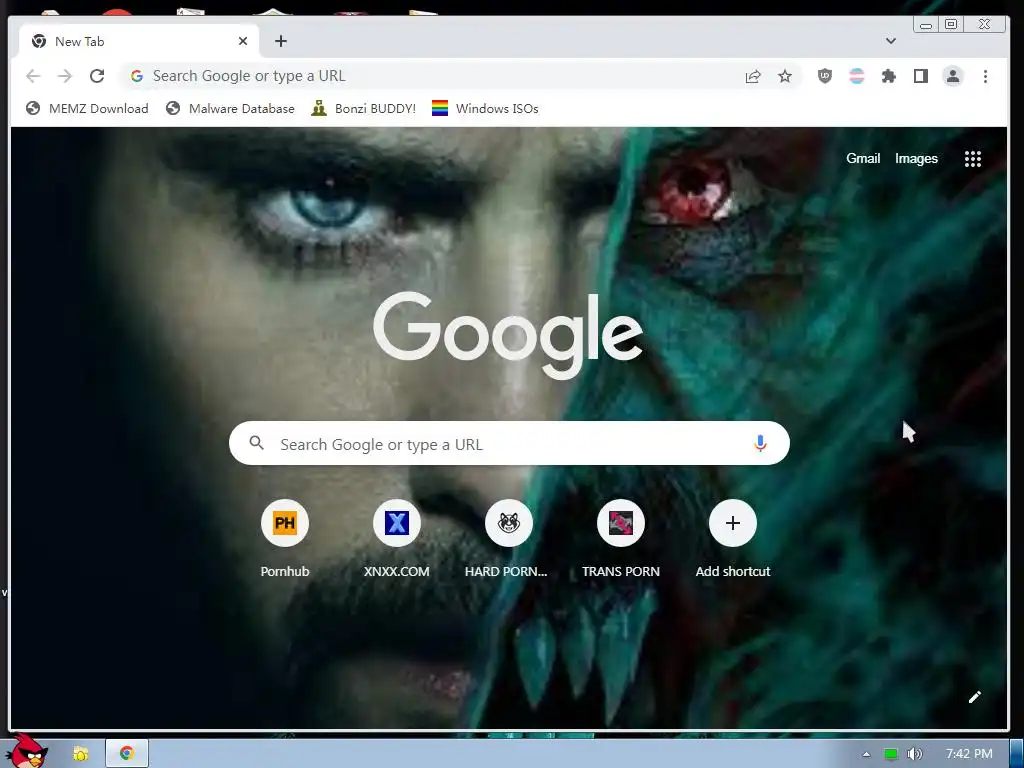Click the Google search box
This screenshot has width=1024, height=768.
click(509, 443)
